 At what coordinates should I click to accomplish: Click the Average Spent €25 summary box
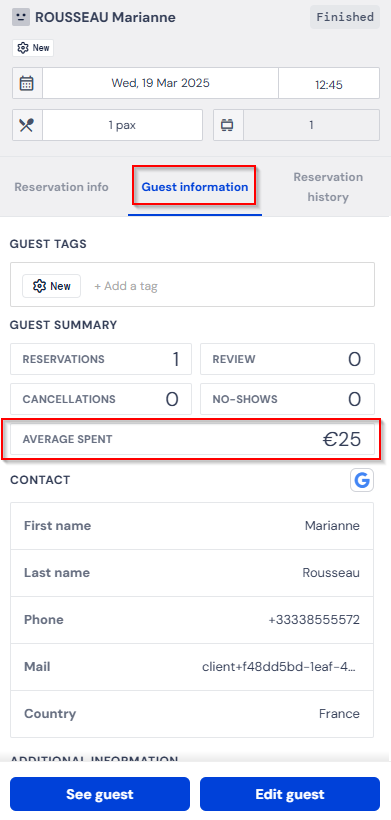(192, 439)
